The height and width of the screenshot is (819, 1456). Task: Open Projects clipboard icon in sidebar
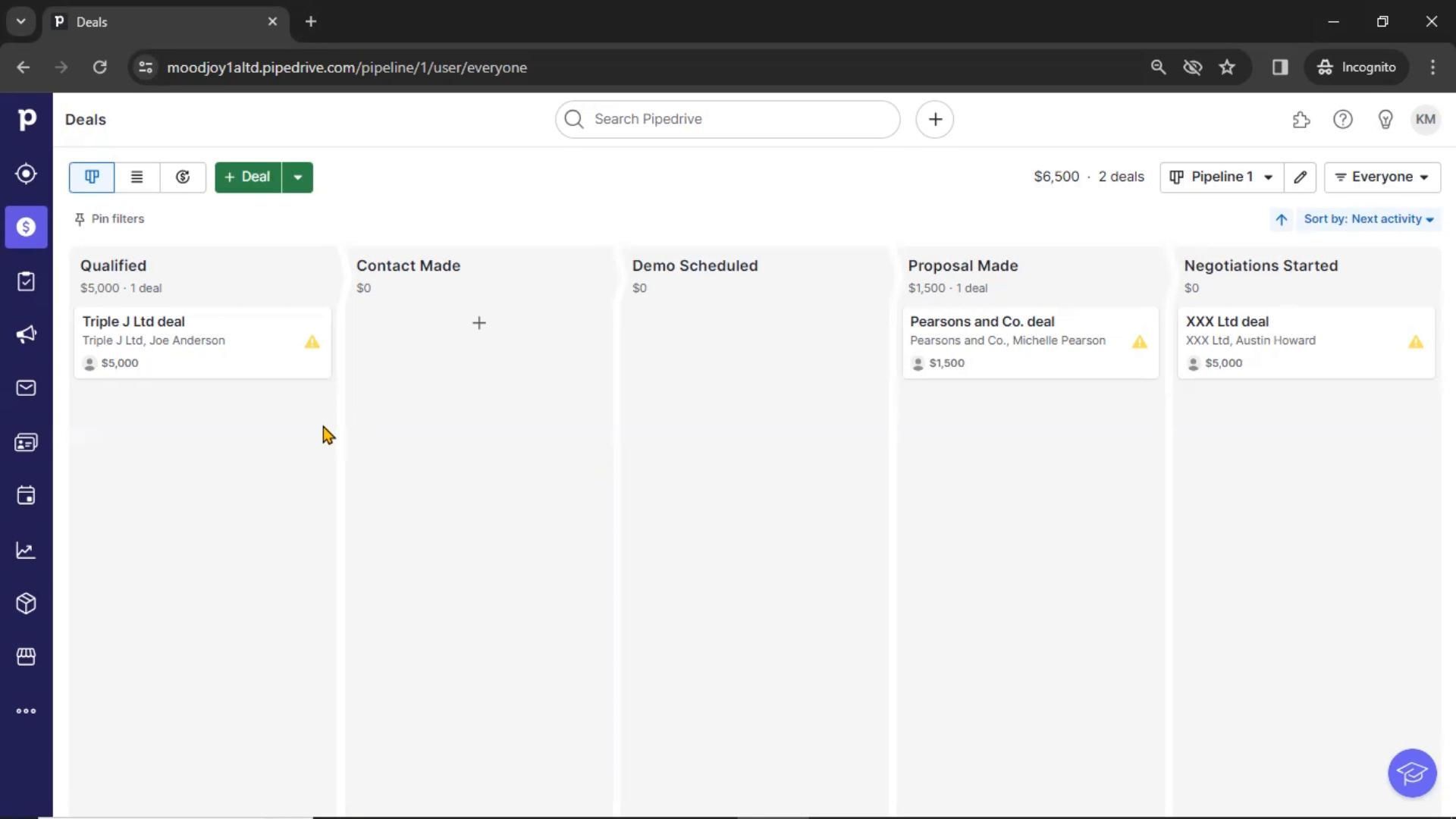click(x=26, y=281)
